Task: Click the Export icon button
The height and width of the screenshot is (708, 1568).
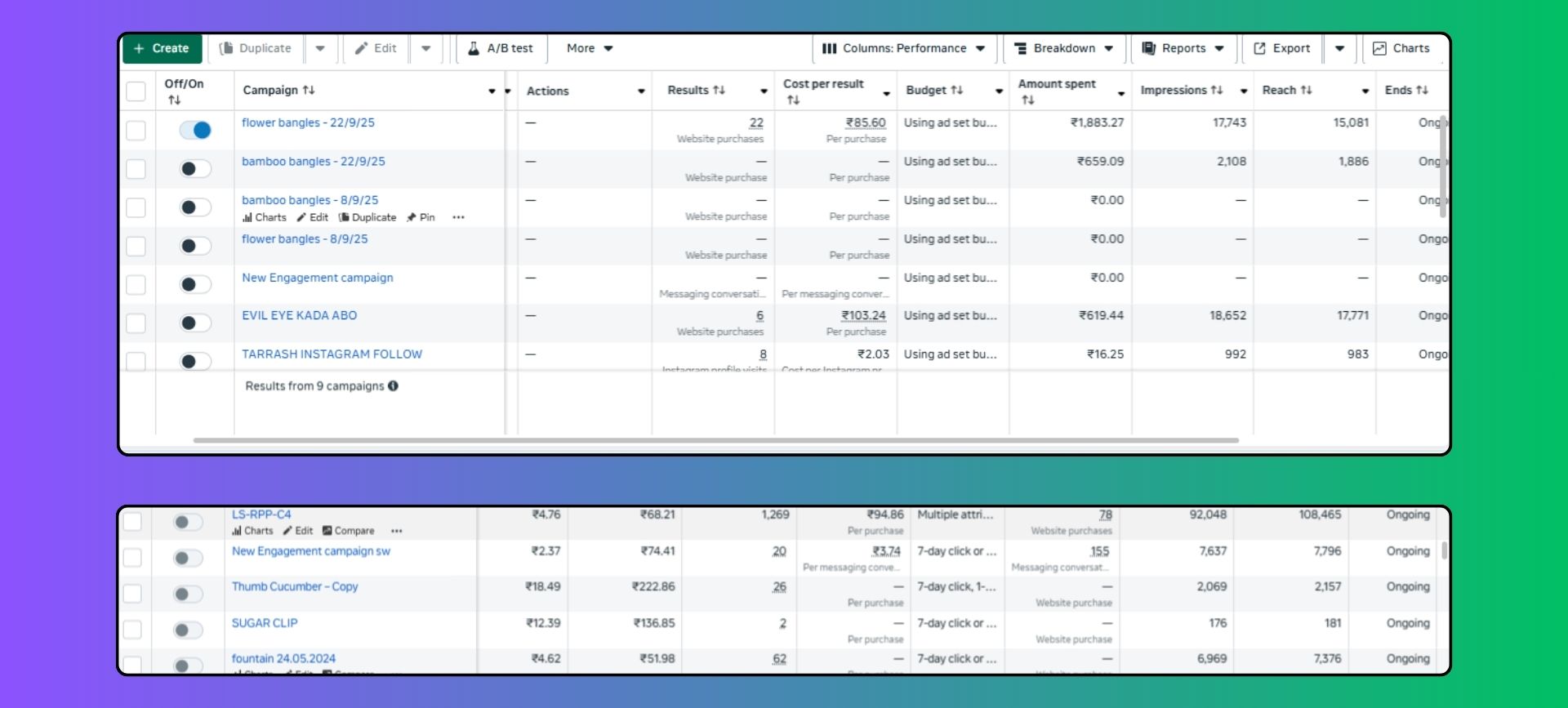Action: [x=1259, y=48]
